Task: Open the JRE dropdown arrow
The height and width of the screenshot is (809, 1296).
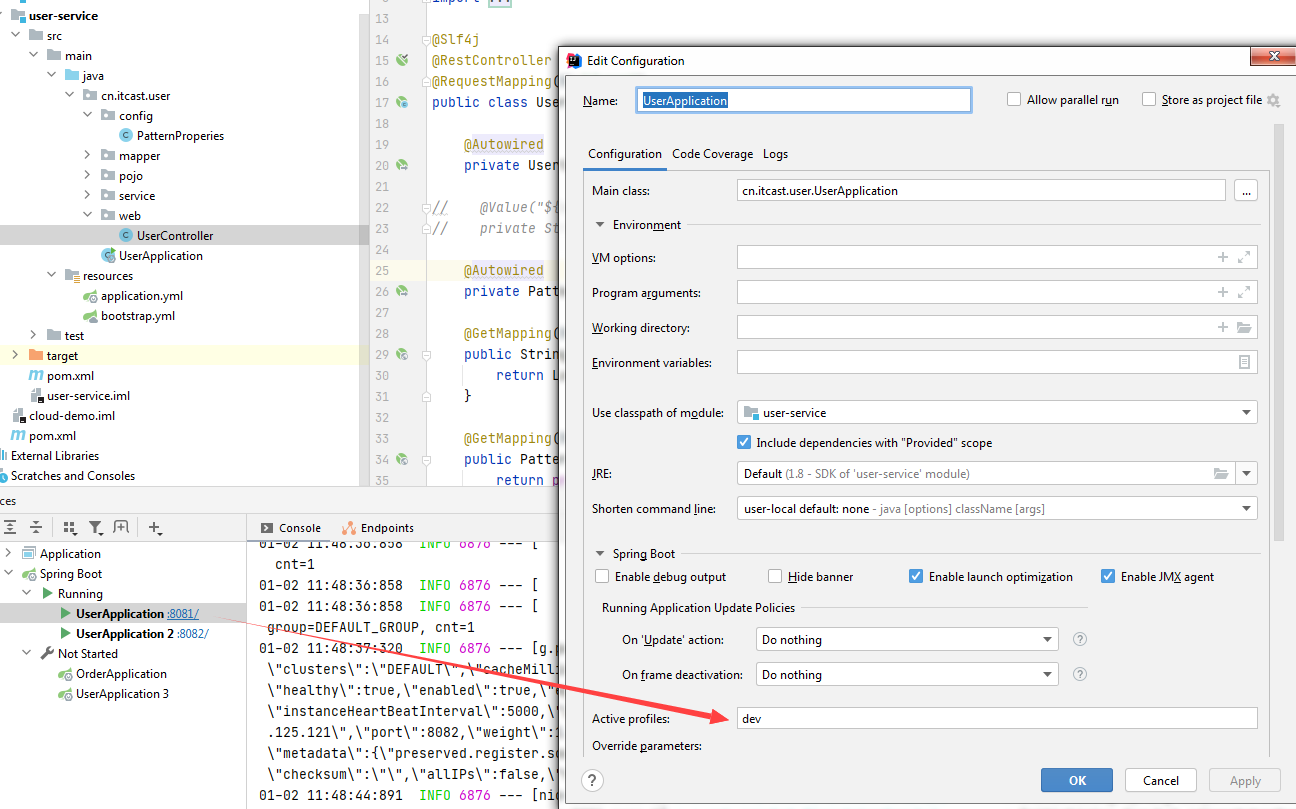Action: pyautogui.click(x=1247, y=473)
